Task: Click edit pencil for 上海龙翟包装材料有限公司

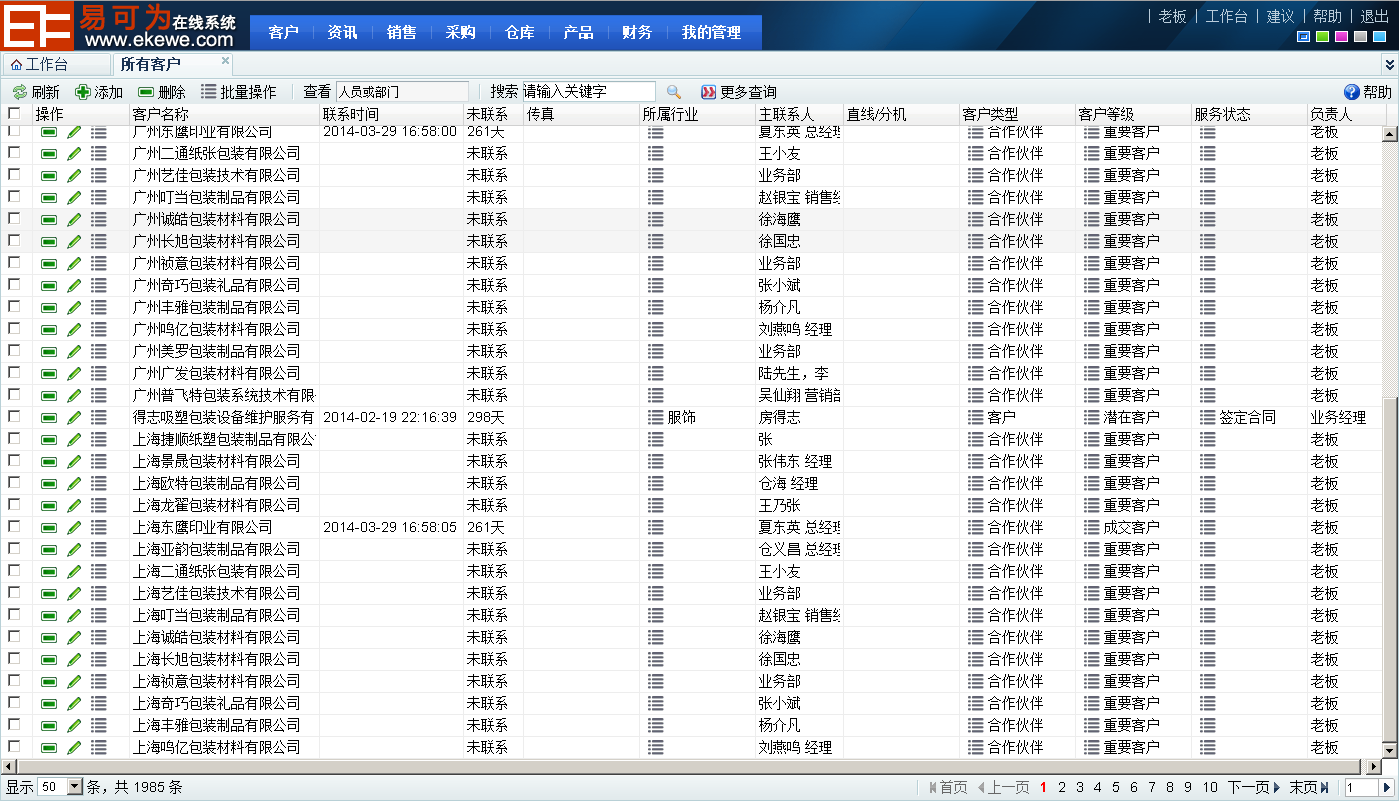Action: click(74, 506)
